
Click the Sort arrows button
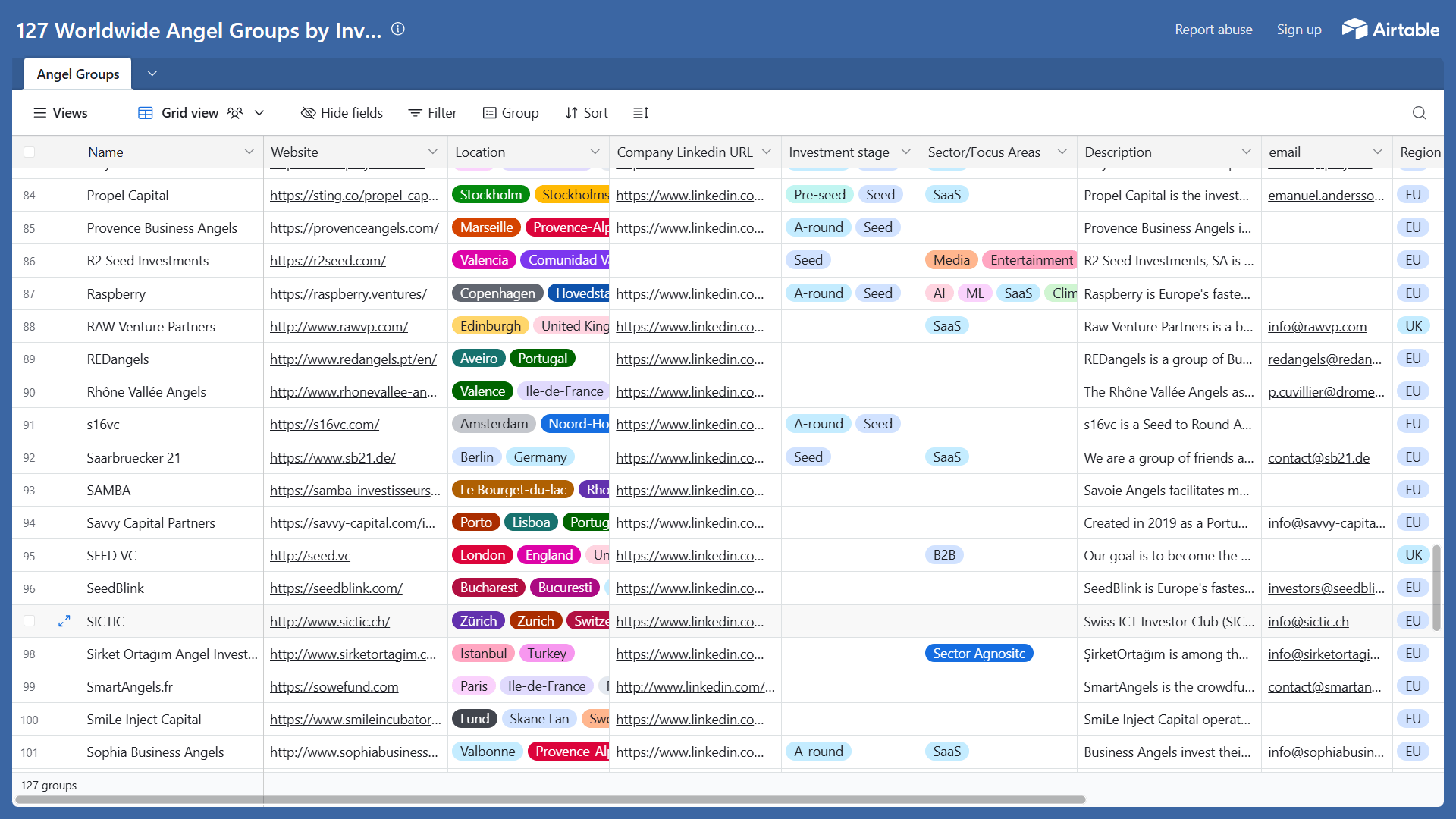[x=586, y=113]
